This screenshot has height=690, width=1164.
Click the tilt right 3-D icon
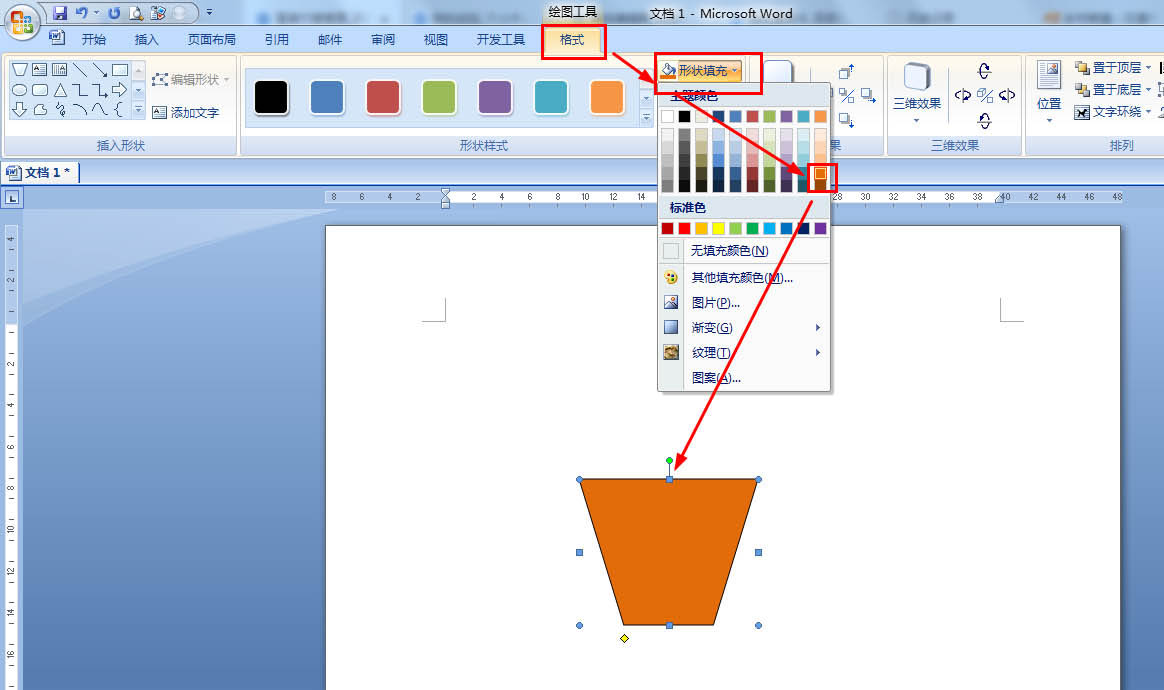tap(1007, 95)
